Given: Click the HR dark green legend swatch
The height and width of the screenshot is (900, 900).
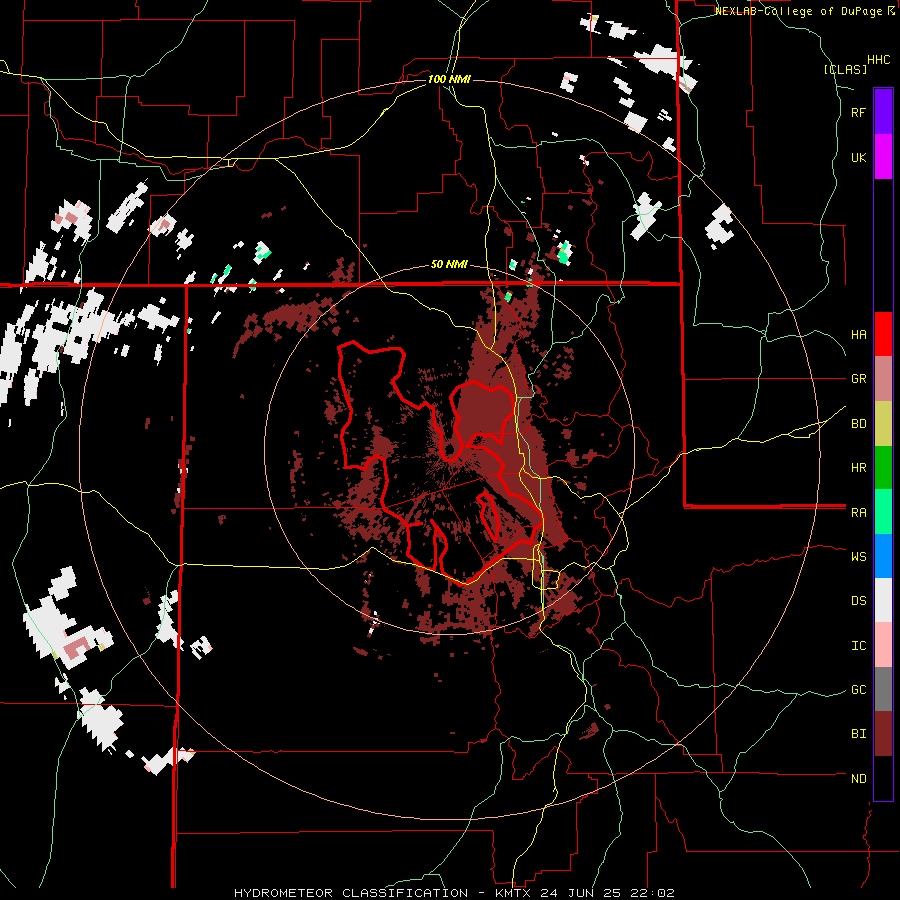Looking at the screenshot, I should click(x=883, y=468).
